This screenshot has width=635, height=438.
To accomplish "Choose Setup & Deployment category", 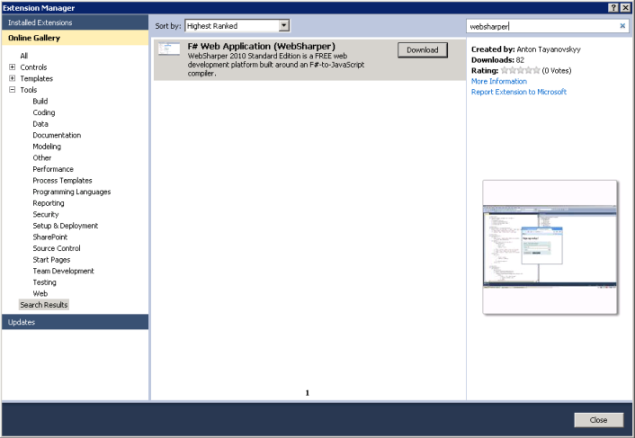I will click(x=65, y=226).
